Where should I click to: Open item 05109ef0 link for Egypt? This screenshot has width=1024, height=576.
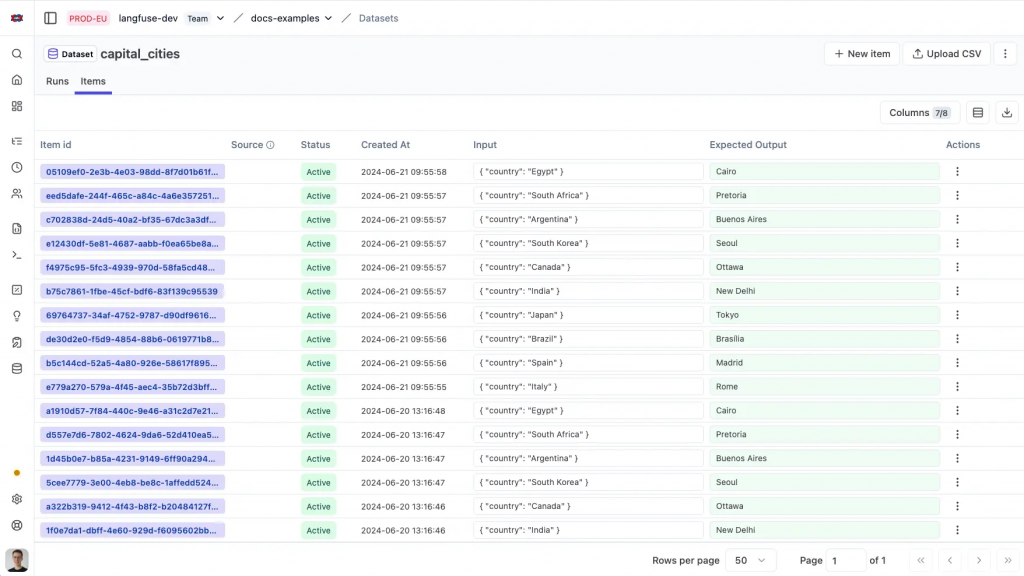pos(133,172)
